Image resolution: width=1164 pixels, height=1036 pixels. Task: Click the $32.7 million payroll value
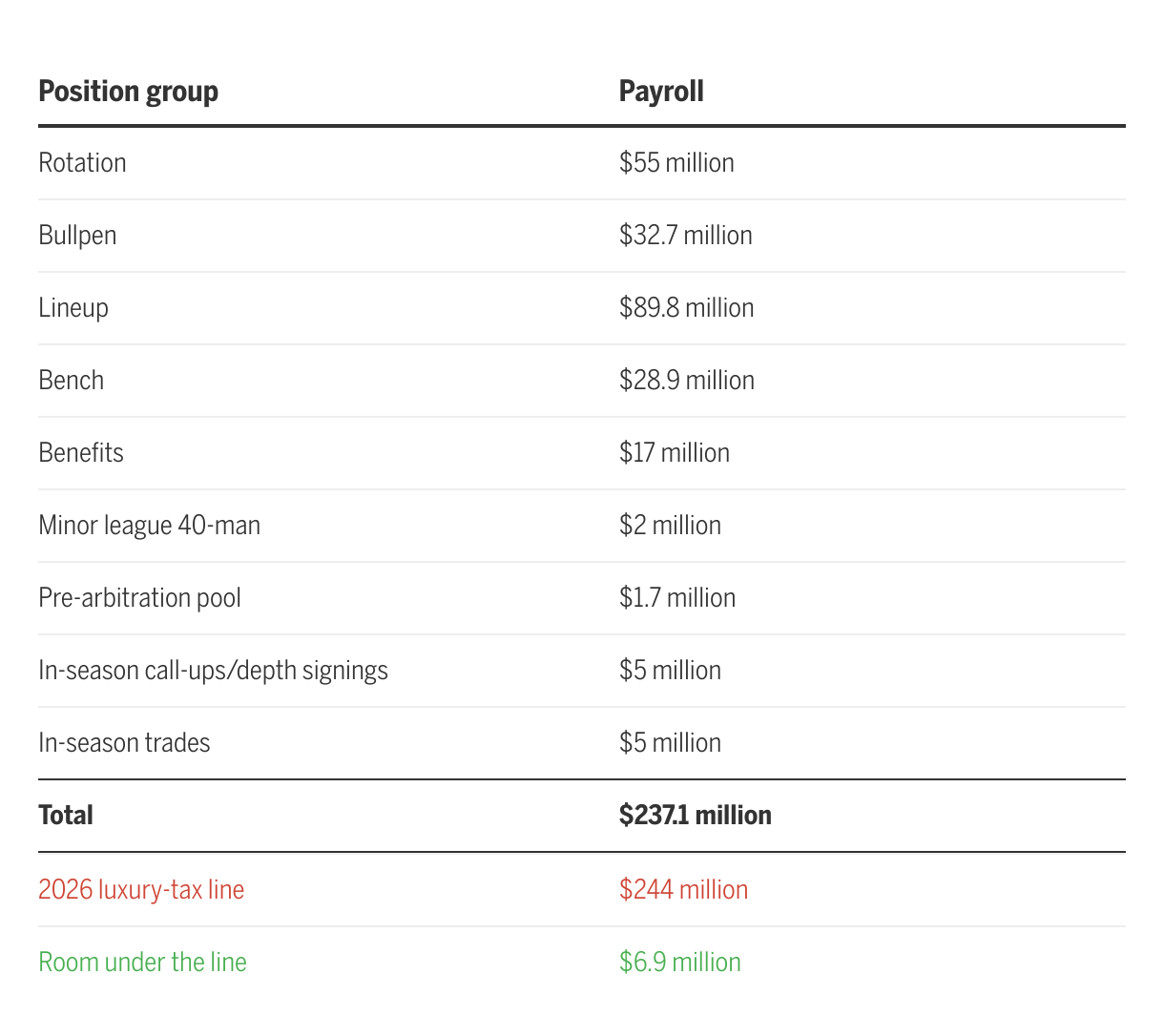(685, 236)
